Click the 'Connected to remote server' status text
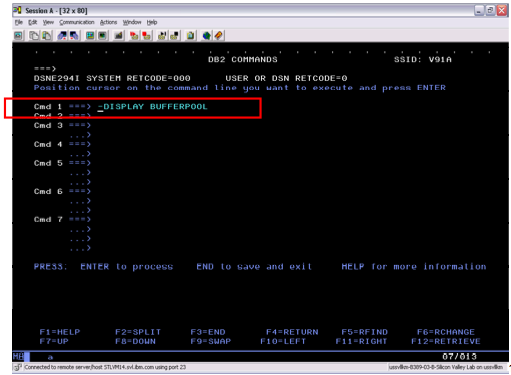 coord(105,367)
